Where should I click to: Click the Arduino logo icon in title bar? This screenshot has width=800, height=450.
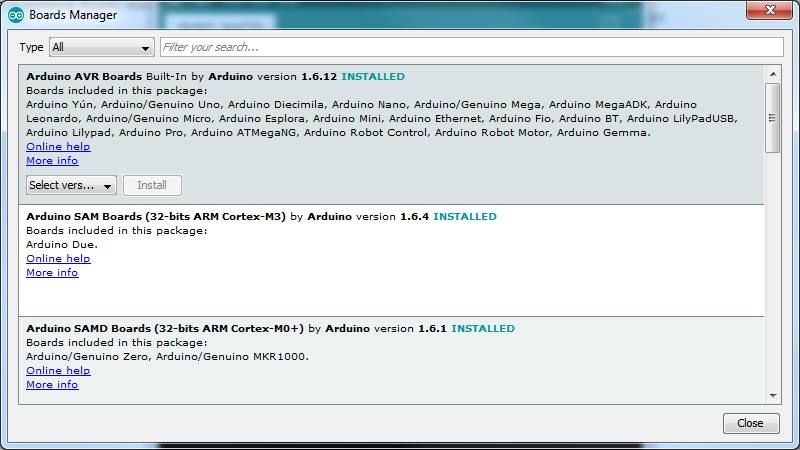point(16,15)
